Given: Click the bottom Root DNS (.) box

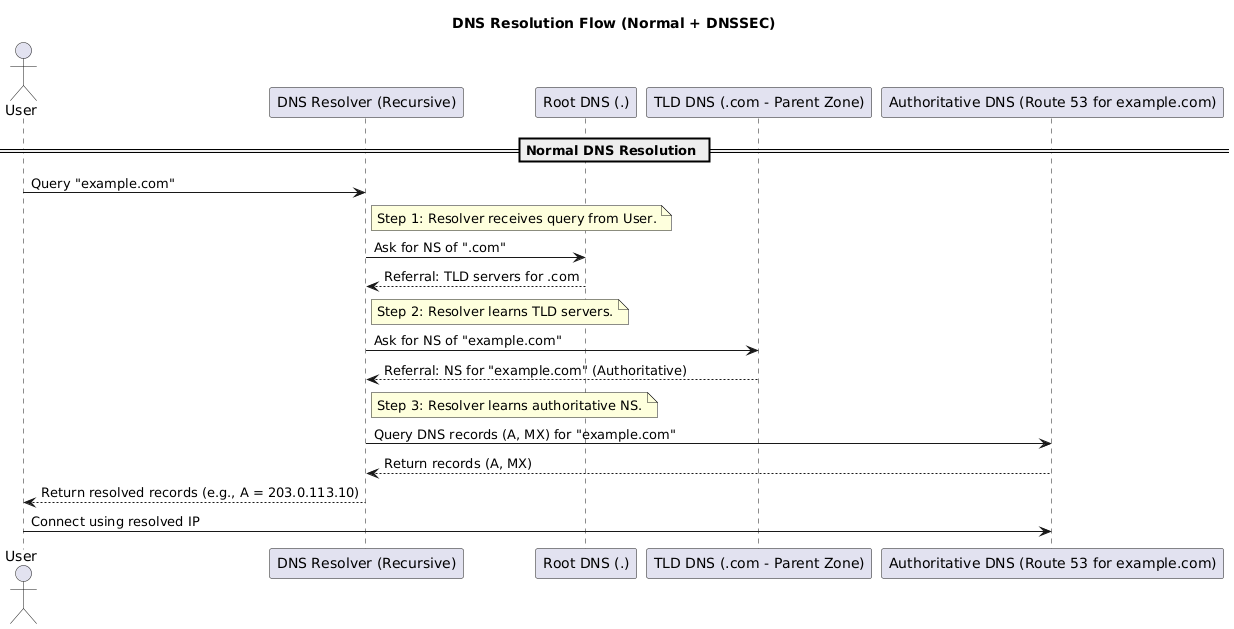Looking at the screenshot, I should 585,563.
